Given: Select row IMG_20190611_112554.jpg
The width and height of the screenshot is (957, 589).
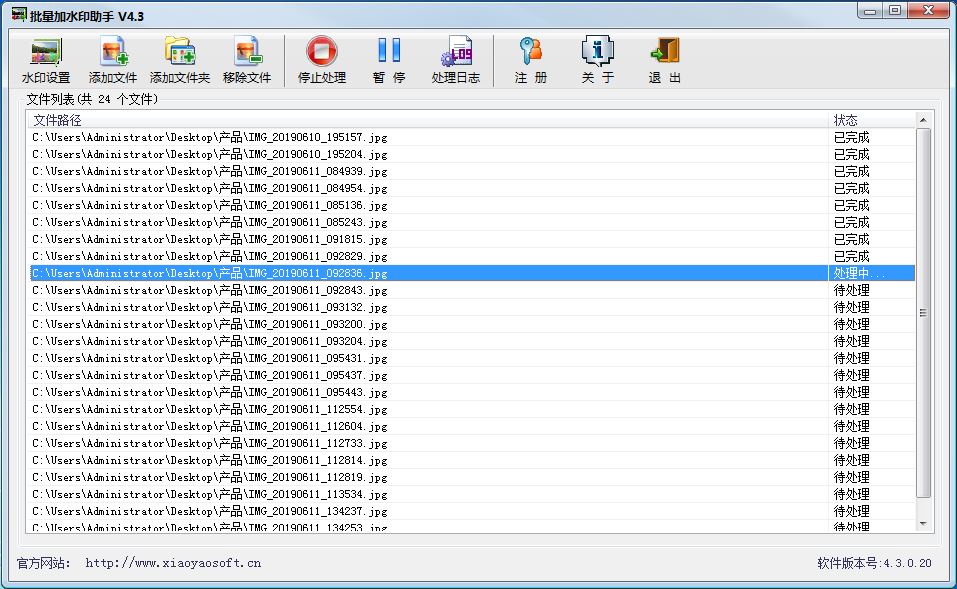Looking at the screenshot, I should (x=472, y=410).
